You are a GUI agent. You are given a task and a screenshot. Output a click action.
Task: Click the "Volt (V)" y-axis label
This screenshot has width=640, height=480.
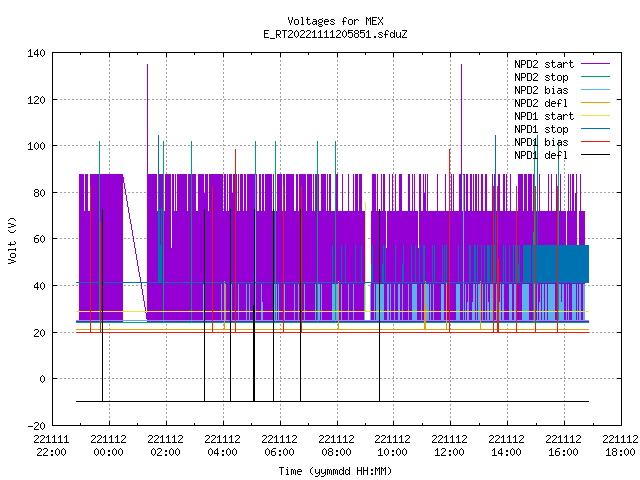12,240
